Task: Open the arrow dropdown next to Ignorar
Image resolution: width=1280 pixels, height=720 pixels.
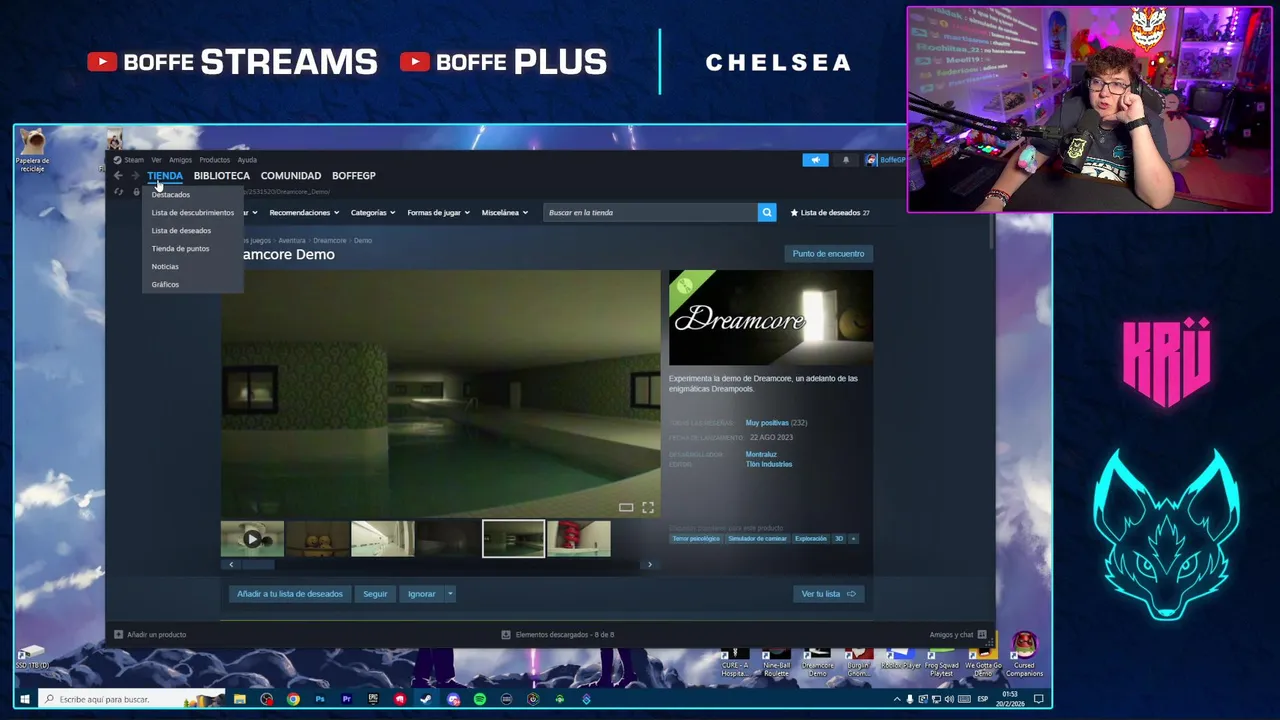Action: tap(450, 594)
